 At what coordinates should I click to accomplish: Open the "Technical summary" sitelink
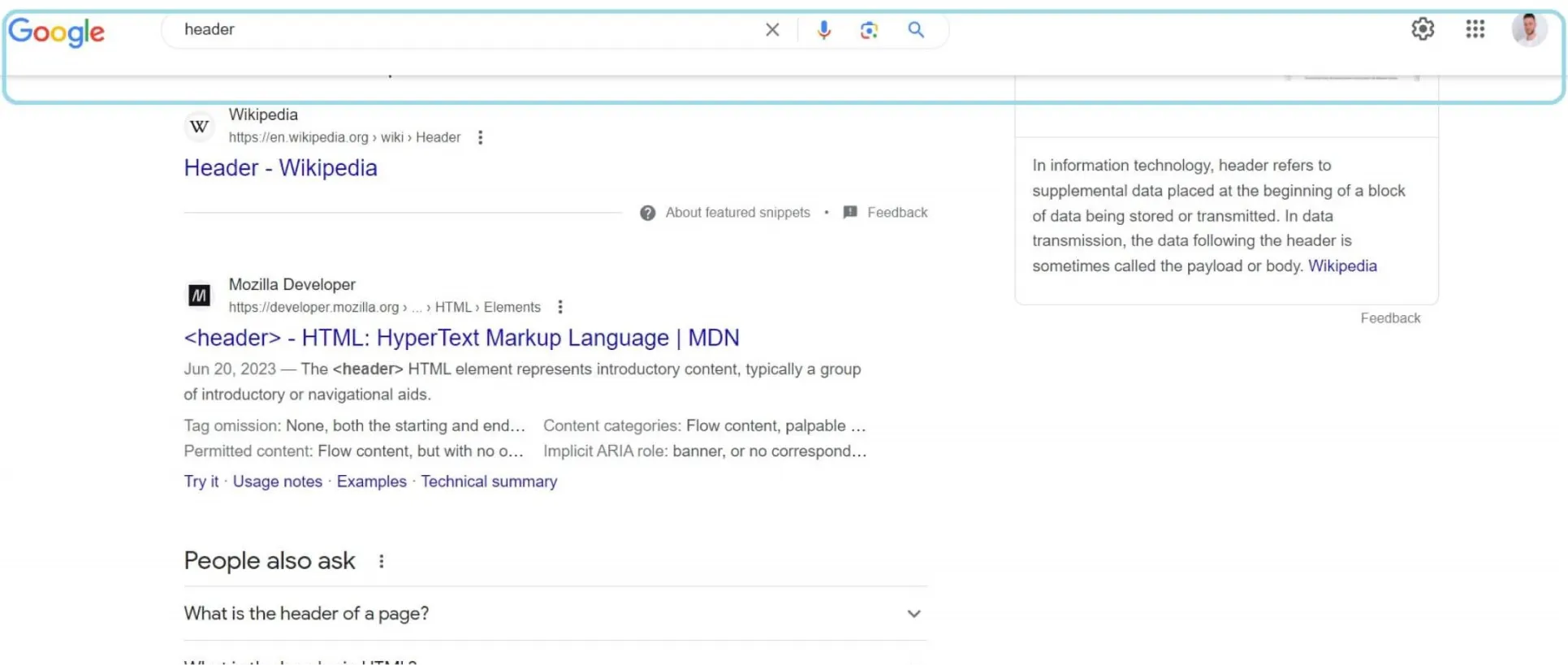489,481
